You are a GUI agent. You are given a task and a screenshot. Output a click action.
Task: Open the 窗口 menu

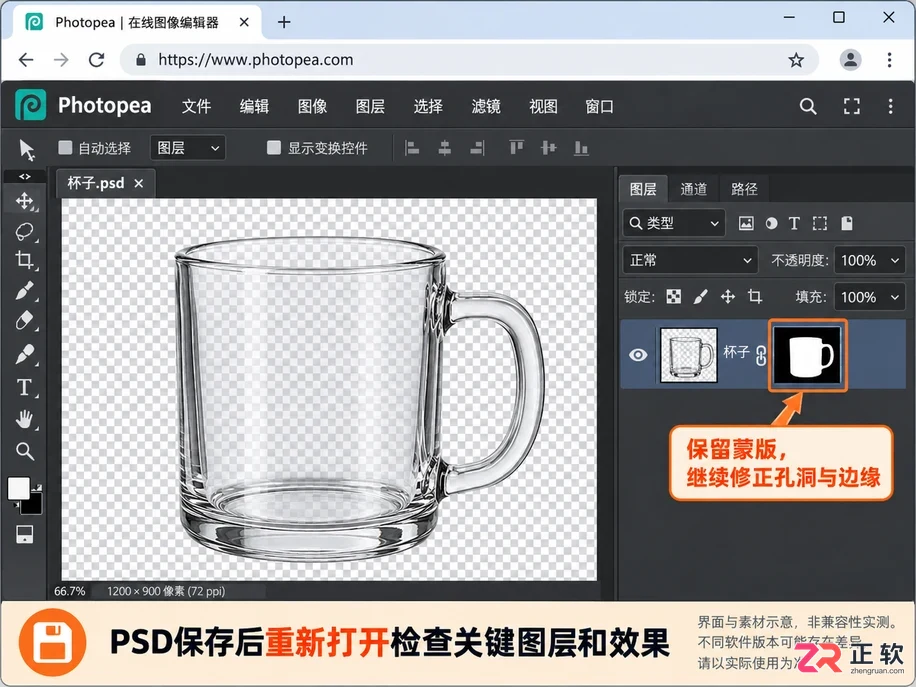coord(599,106)
